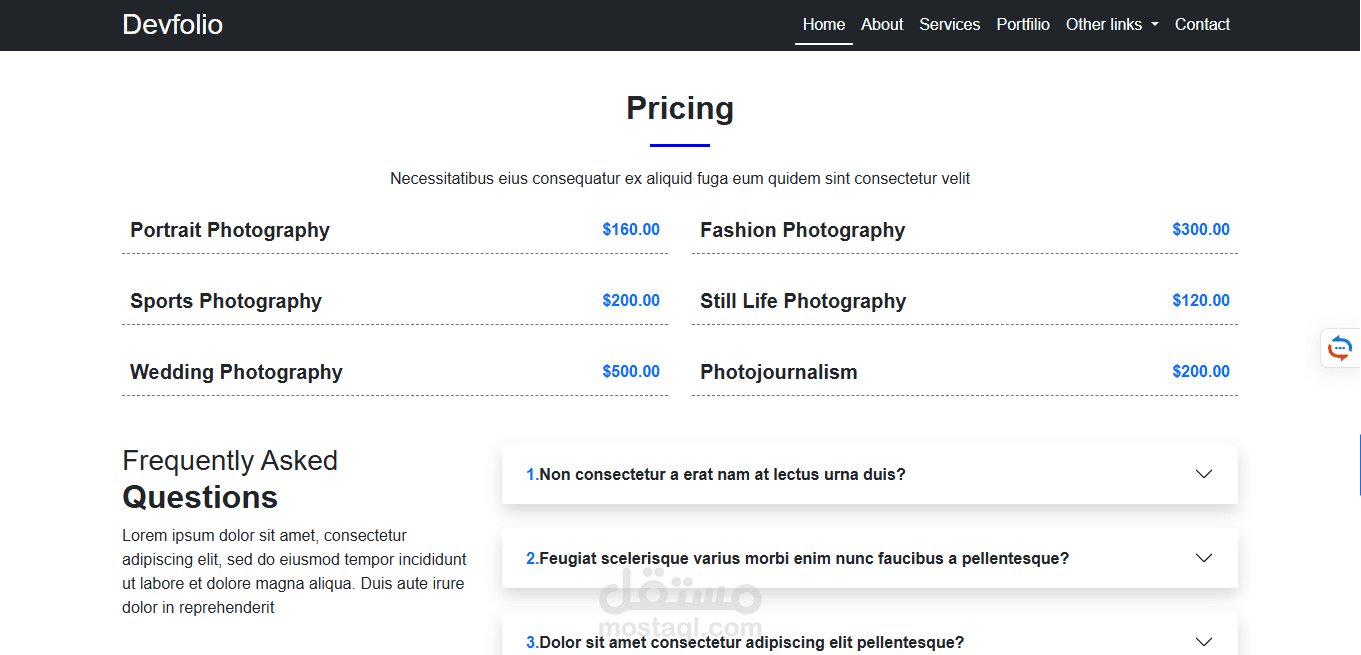Click the Wedding Photography pricing title
The image size is (1361, 655).
point(236,372)
